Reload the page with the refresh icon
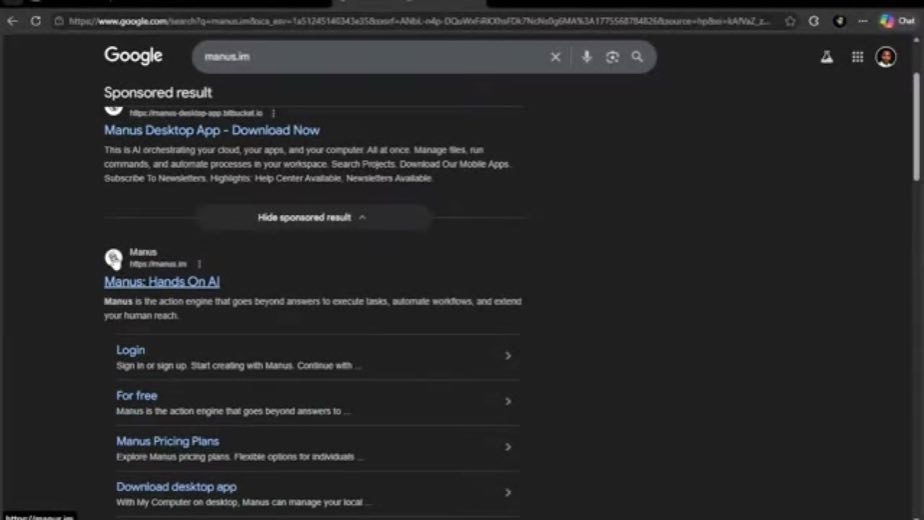 (36, 21)
